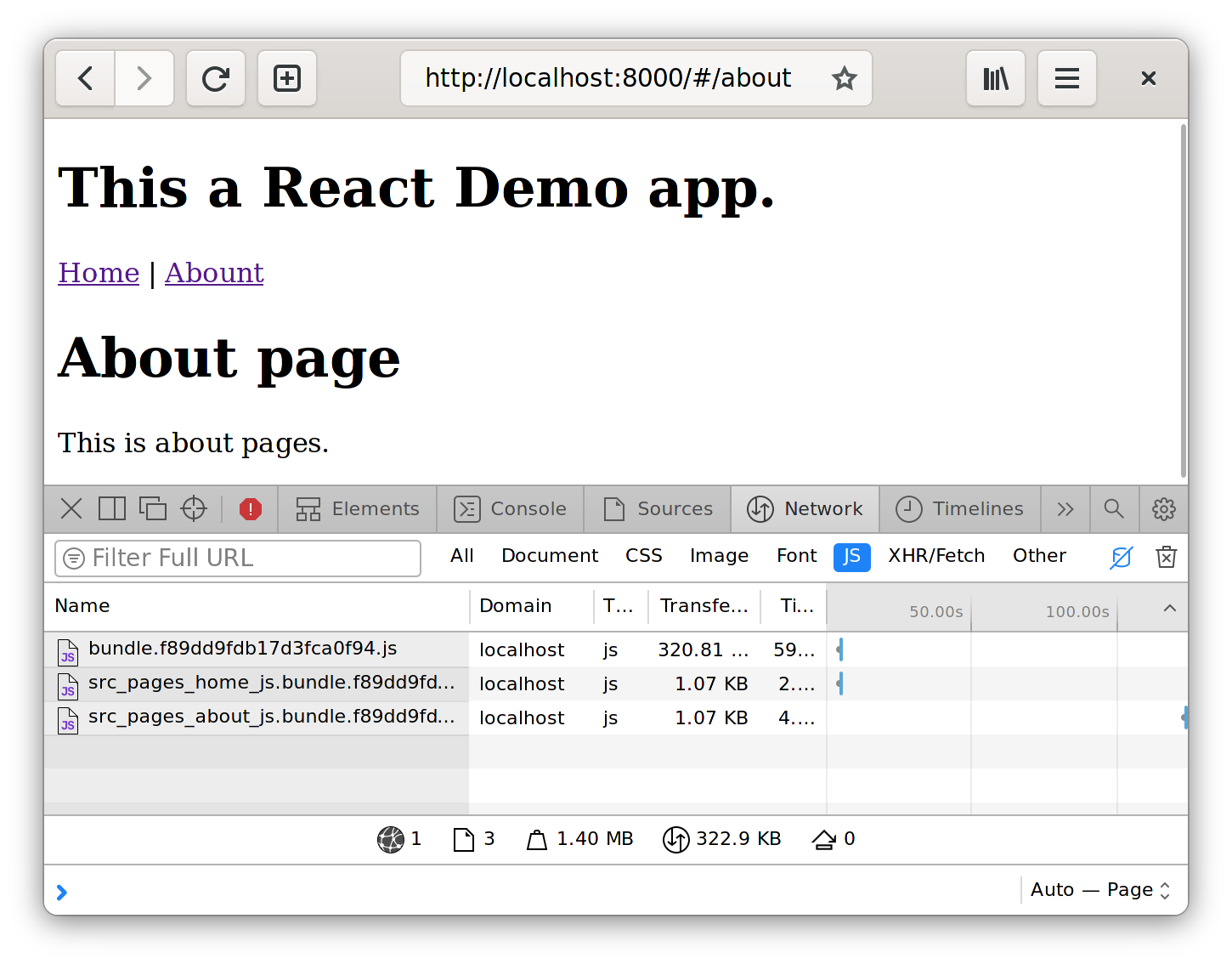The image size is (1232, 964).
Task: Click the red error indicator icon
Action: (x=251, y=509)
